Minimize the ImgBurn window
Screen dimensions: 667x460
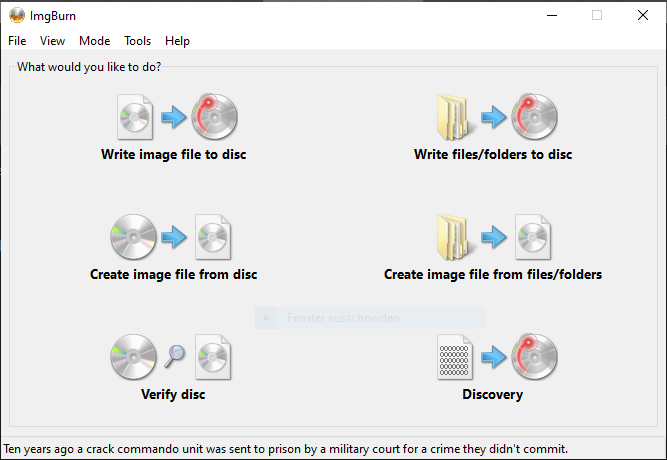(x=552, y=15)
